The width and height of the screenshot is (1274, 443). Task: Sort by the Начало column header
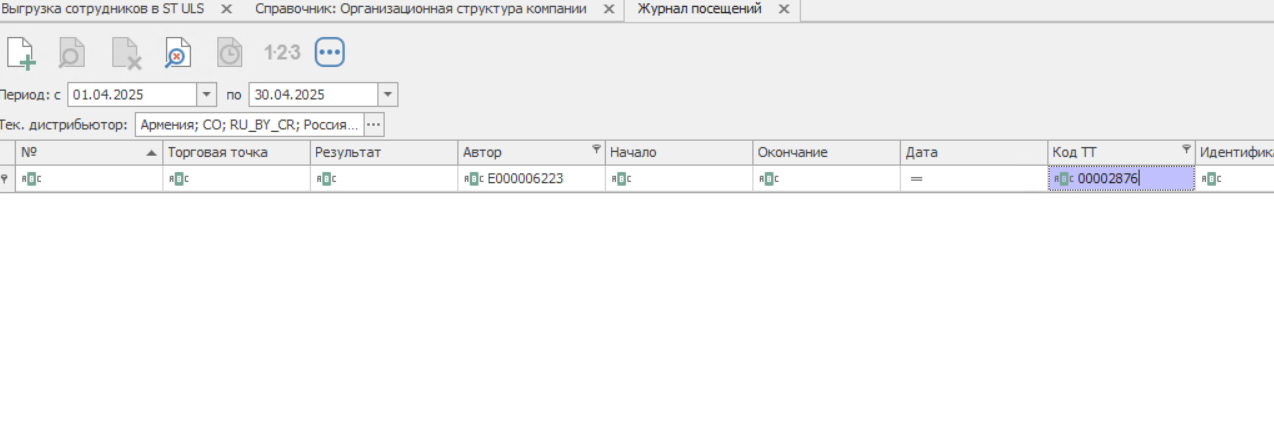pyautogui.click(x=680, y=153)
